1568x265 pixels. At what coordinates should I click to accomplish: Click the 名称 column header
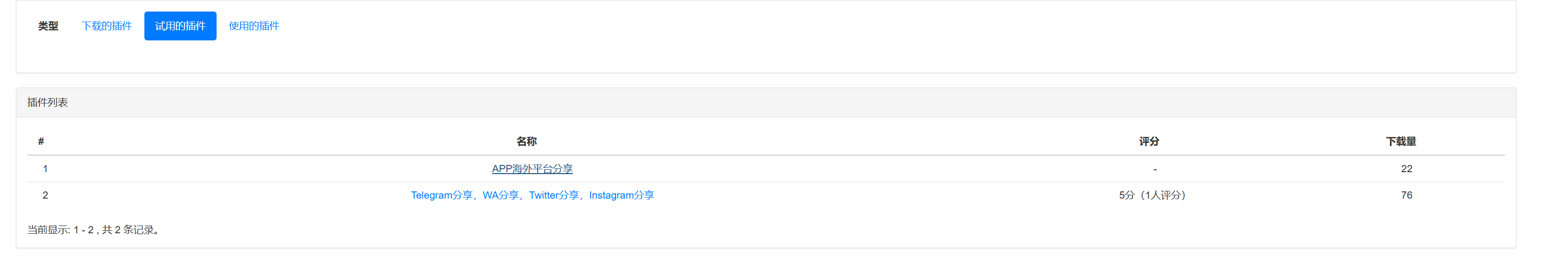[527, 141]
